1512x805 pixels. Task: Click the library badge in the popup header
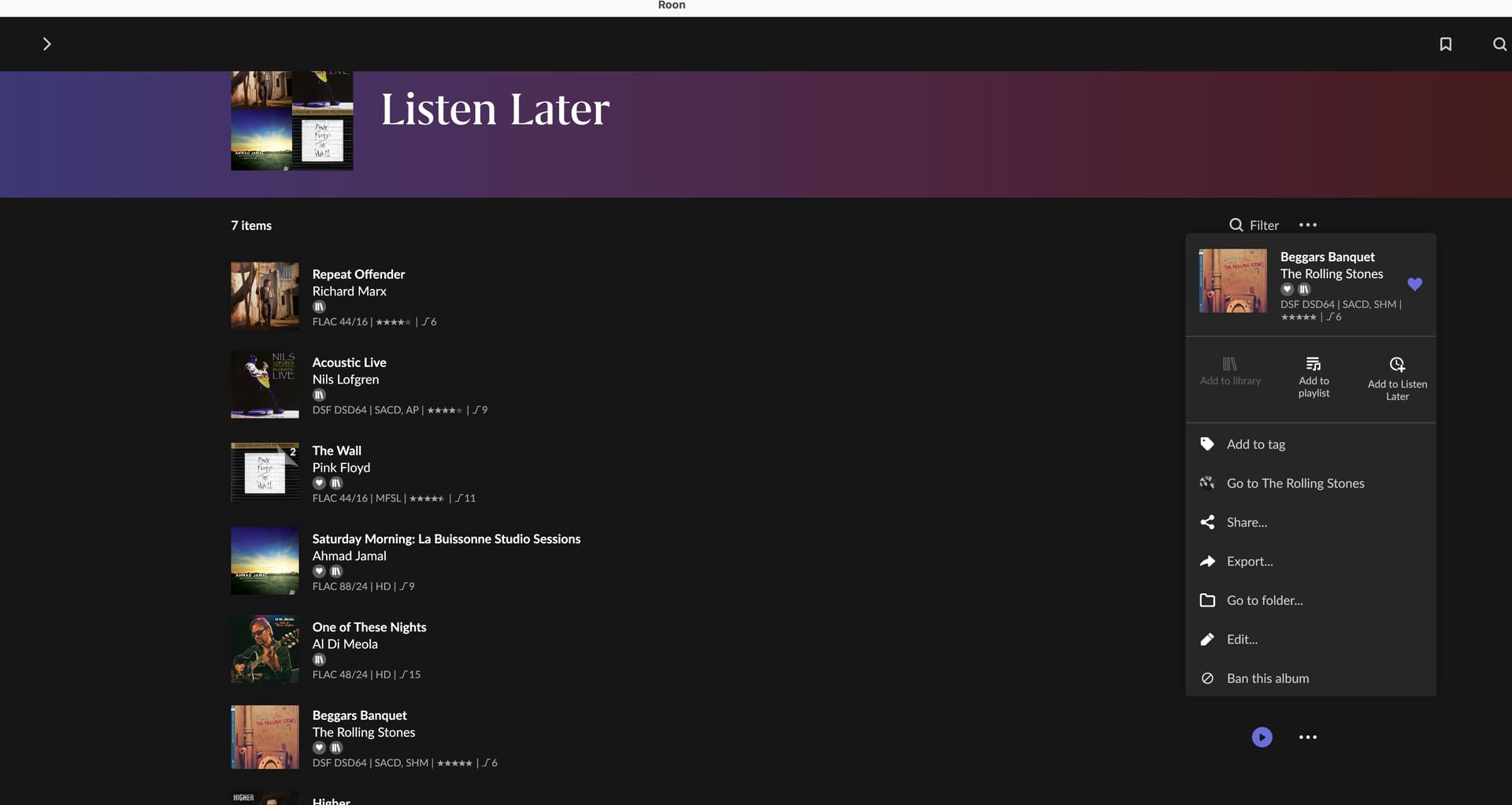tap(1304, 290)
